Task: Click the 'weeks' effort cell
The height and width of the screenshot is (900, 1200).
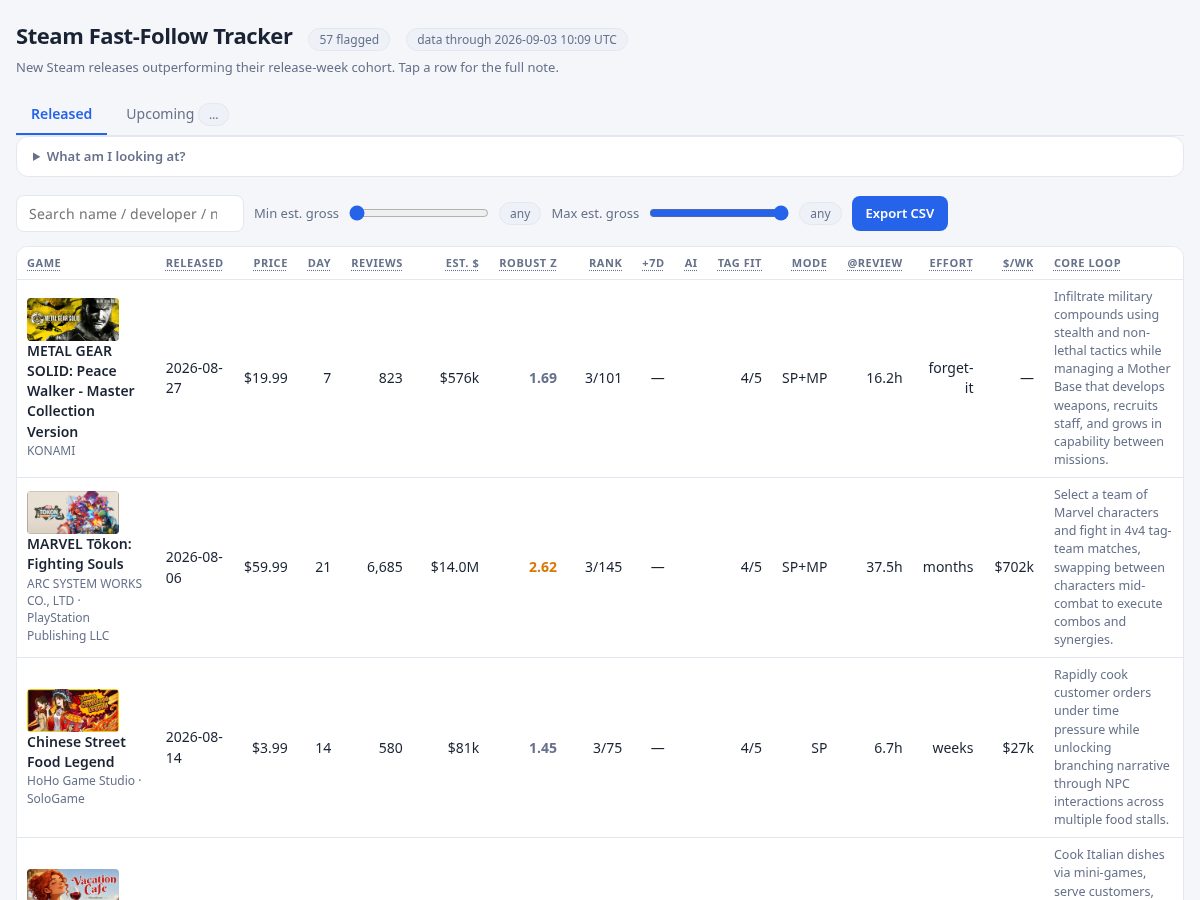Action: 953,748
